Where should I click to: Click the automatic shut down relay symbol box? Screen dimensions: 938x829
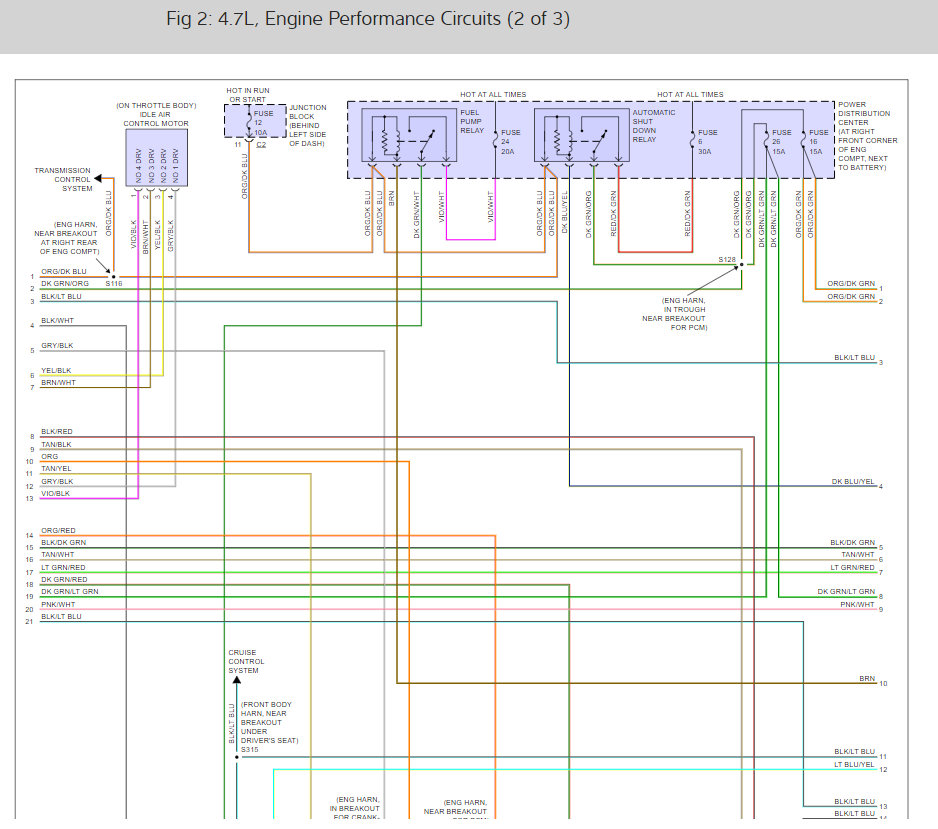[x=581, y=136]
